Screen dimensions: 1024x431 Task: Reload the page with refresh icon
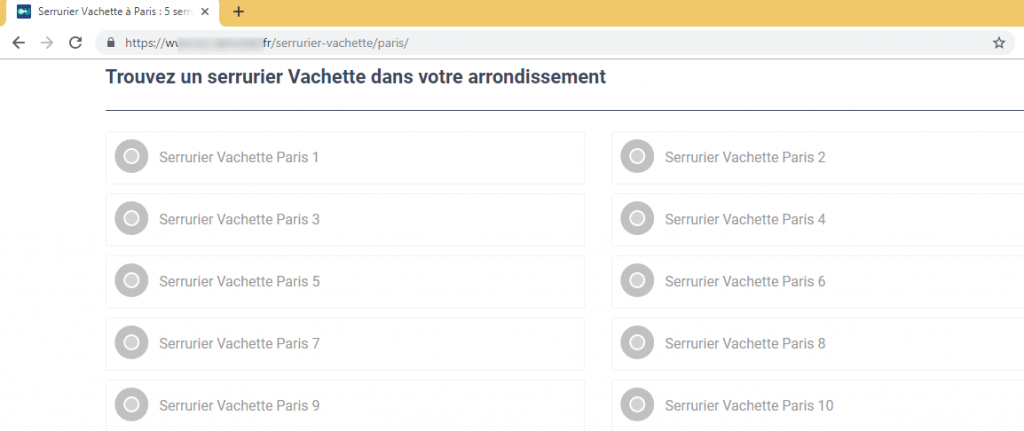point(75,43)
